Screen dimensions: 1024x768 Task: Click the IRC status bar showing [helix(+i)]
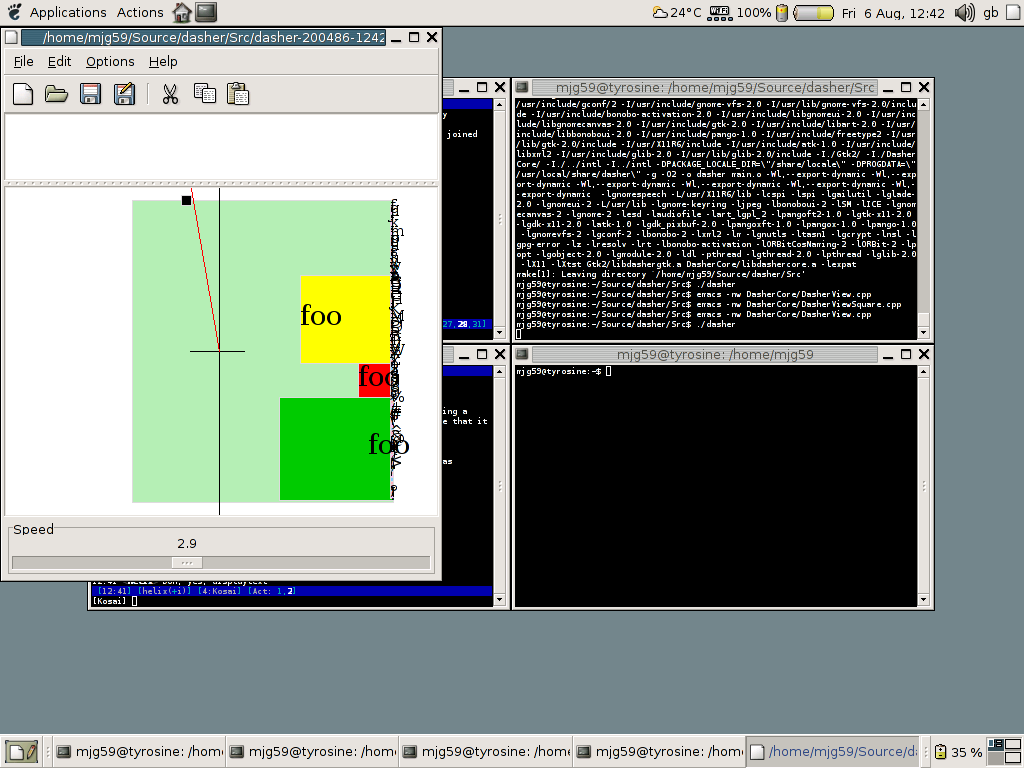pos(291,591)
